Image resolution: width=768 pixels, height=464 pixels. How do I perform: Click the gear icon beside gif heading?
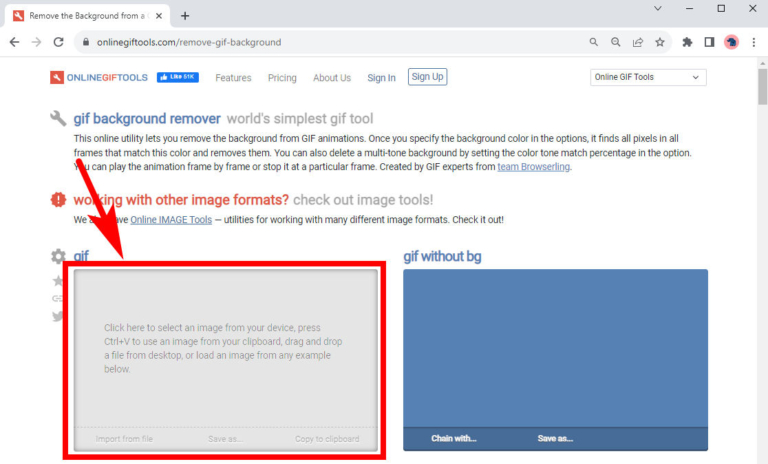coord(58,256)
